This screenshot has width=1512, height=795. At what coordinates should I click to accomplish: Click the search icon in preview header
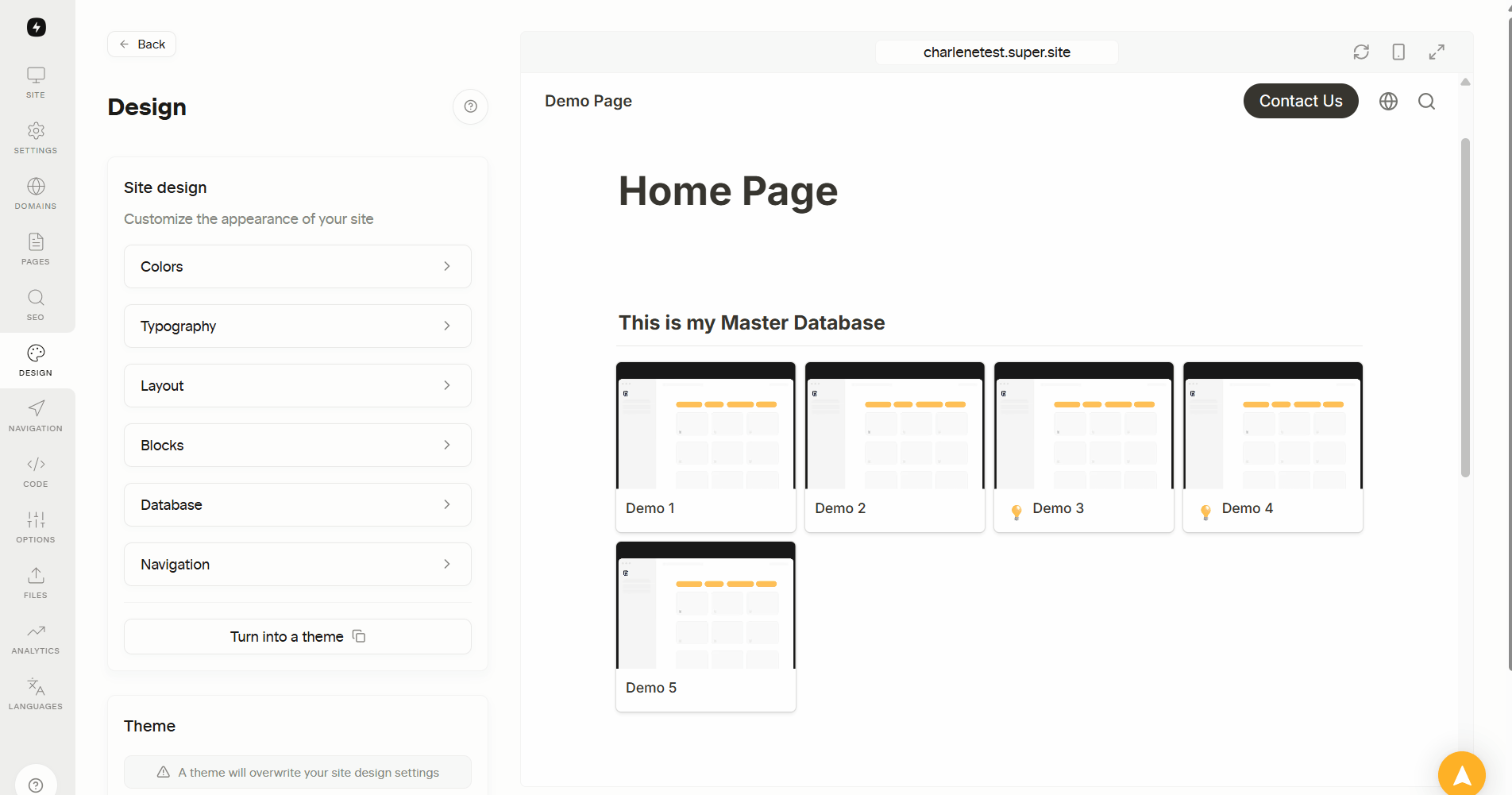(1426, 101)
